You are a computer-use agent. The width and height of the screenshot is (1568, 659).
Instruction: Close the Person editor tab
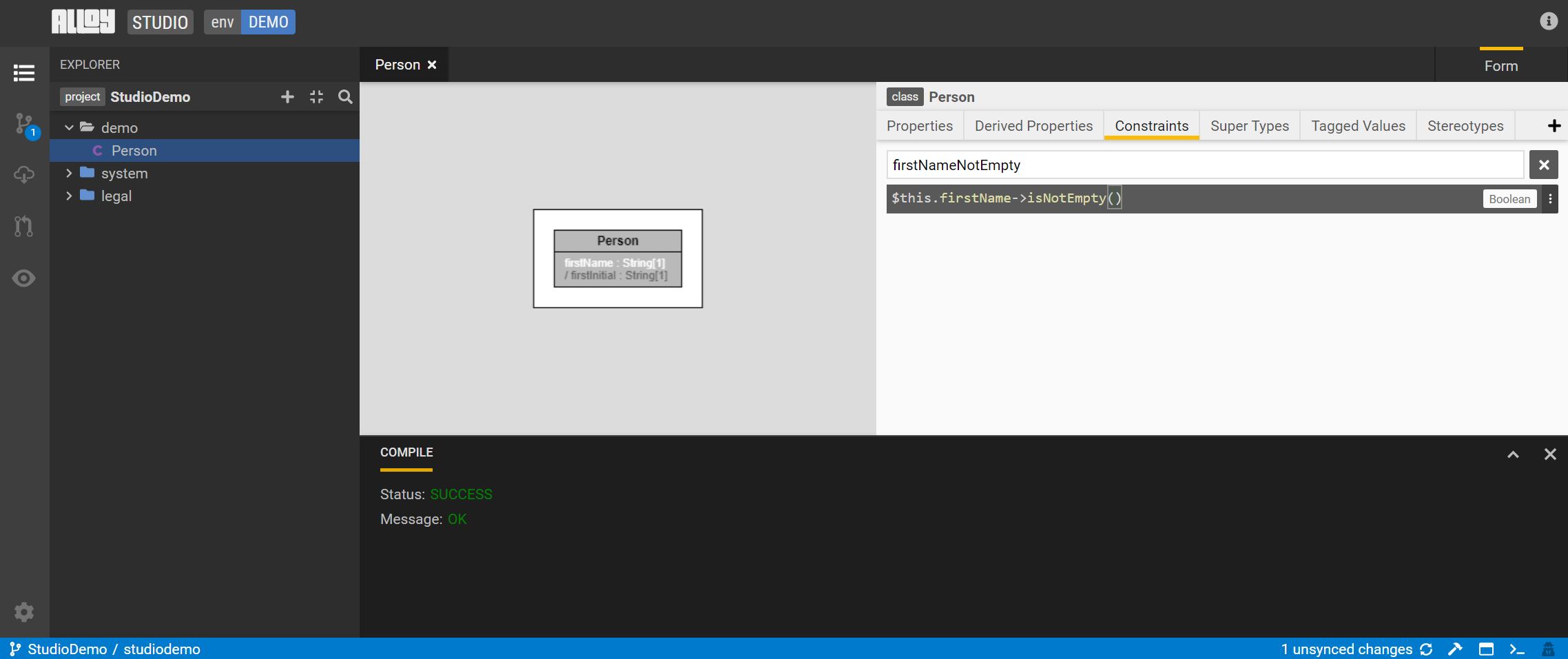(432, 65)
